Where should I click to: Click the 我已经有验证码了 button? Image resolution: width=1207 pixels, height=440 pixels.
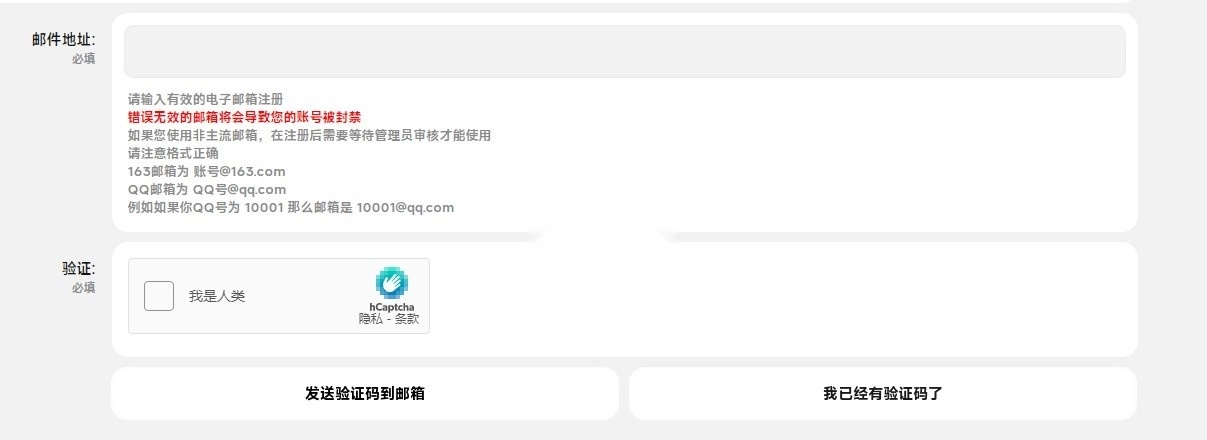click(x=883, y=393)
